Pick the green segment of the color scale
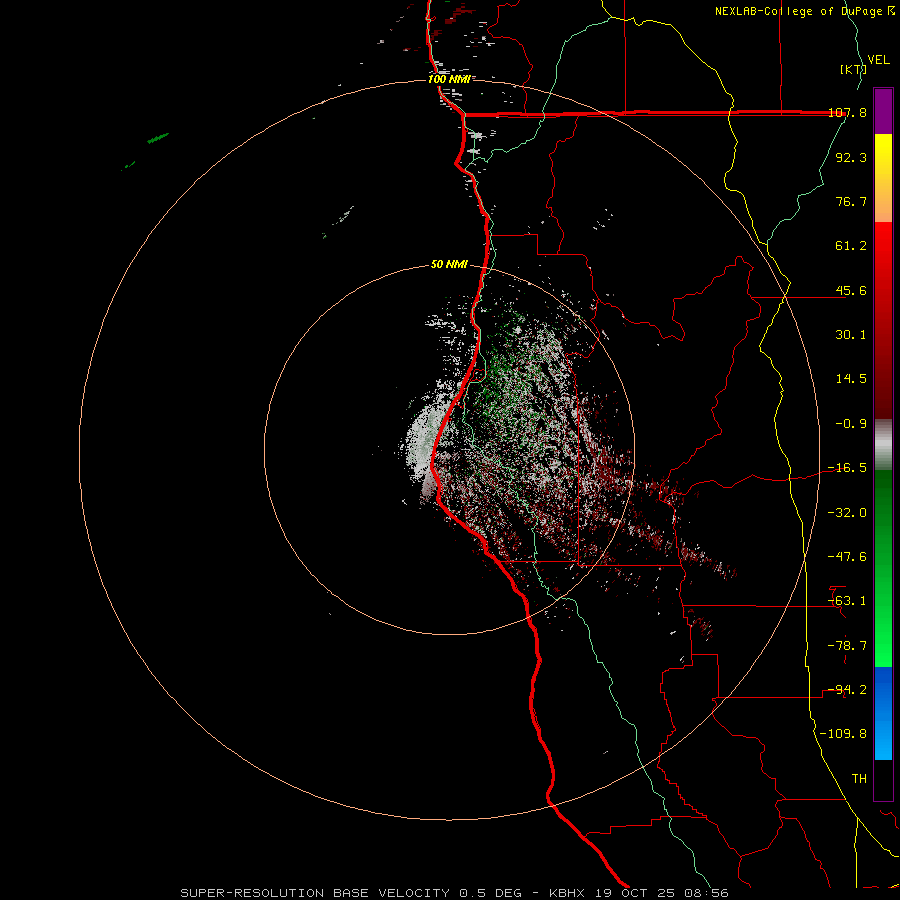900x900 pixels. (883, 568)
